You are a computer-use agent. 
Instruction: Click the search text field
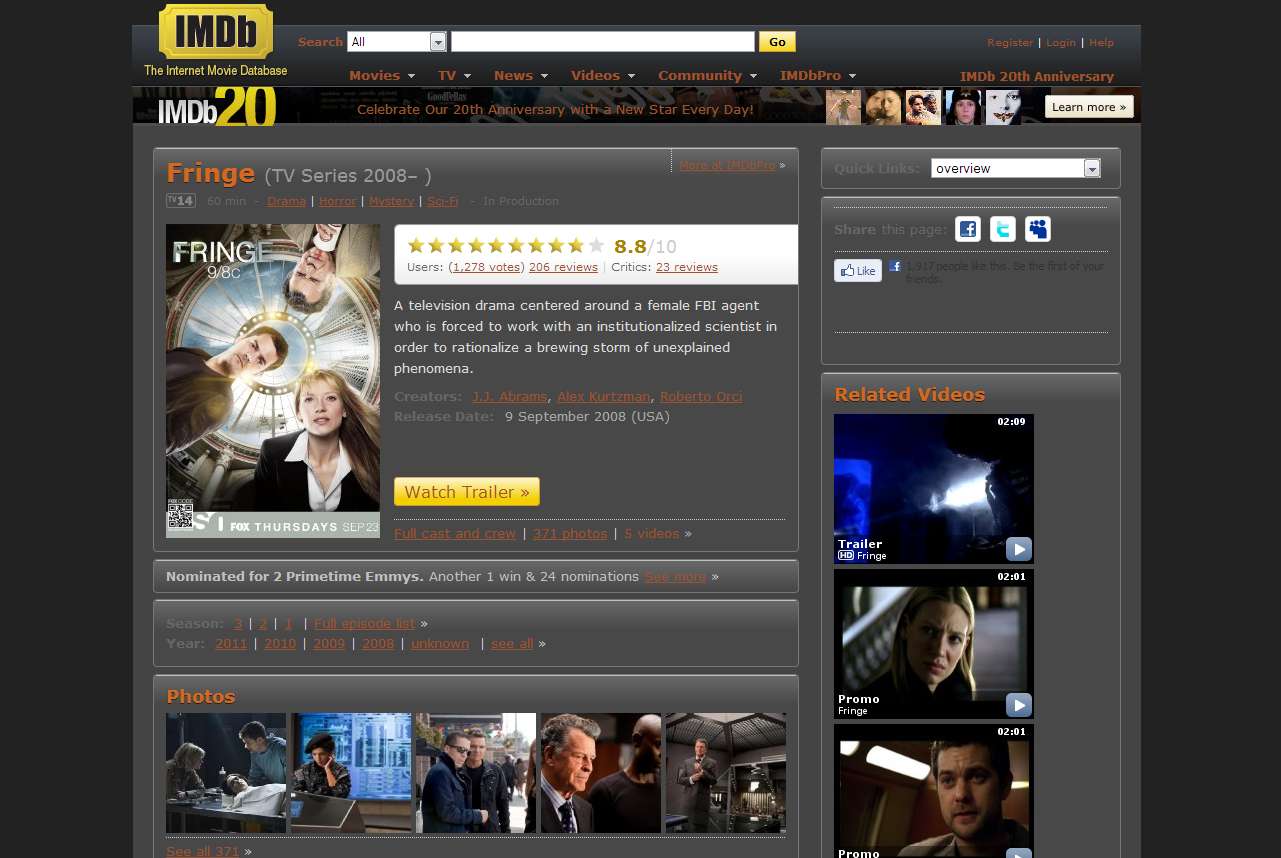[x=603, y=42]
